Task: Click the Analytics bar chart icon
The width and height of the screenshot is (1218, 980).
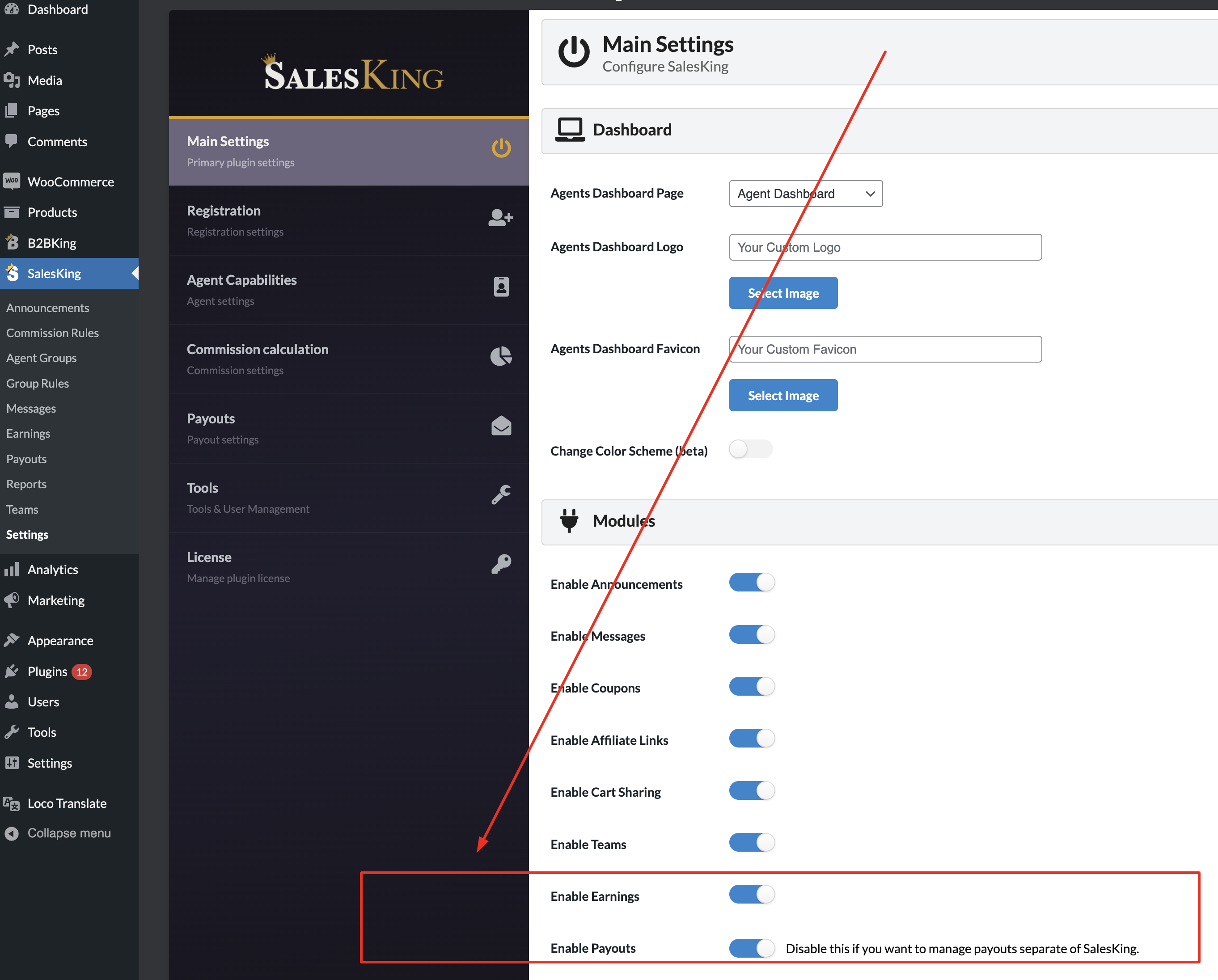Action: pyautogui.click(x=12, y=570)
